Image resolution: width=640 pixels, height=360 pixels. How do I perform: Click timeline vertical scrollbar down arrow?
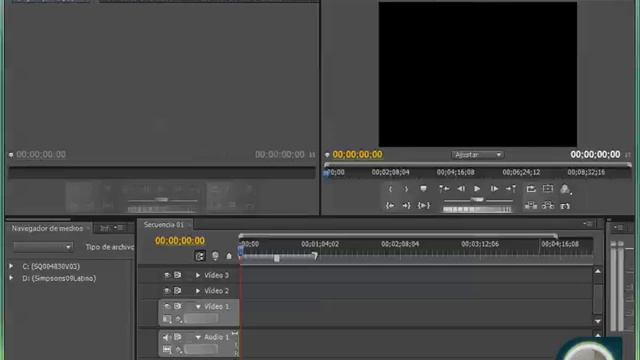pyautogui.click(x=598, y=322)
